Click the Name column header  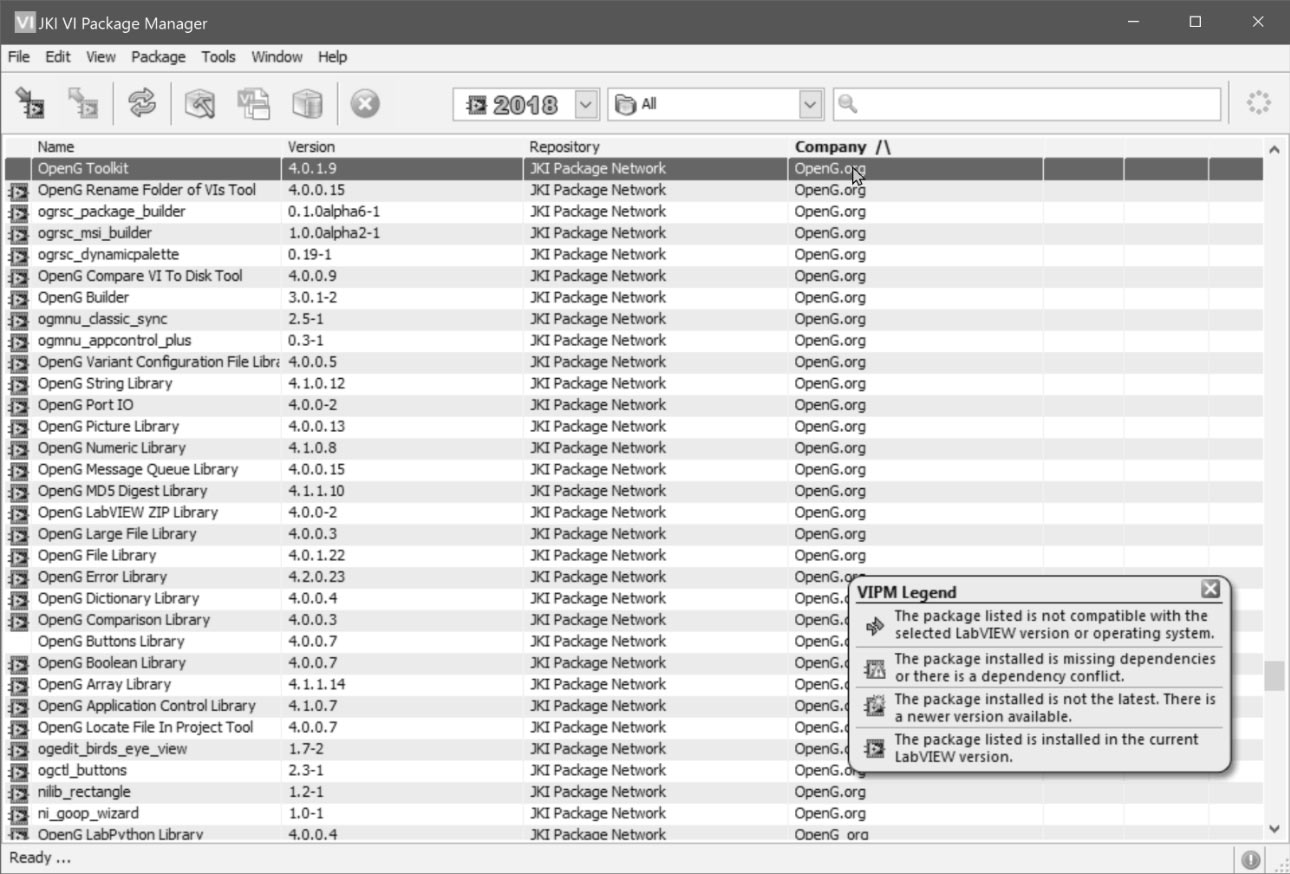point(56,147)
